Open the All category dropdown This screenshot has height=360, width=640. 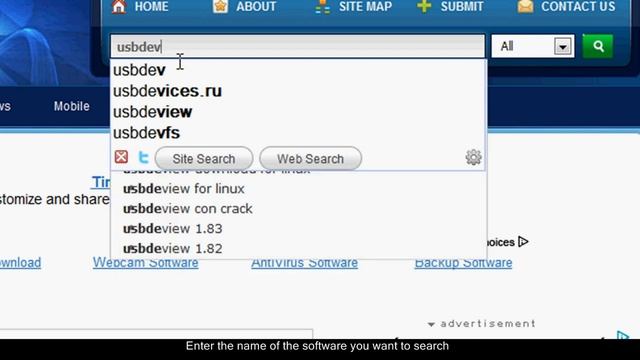533,46
